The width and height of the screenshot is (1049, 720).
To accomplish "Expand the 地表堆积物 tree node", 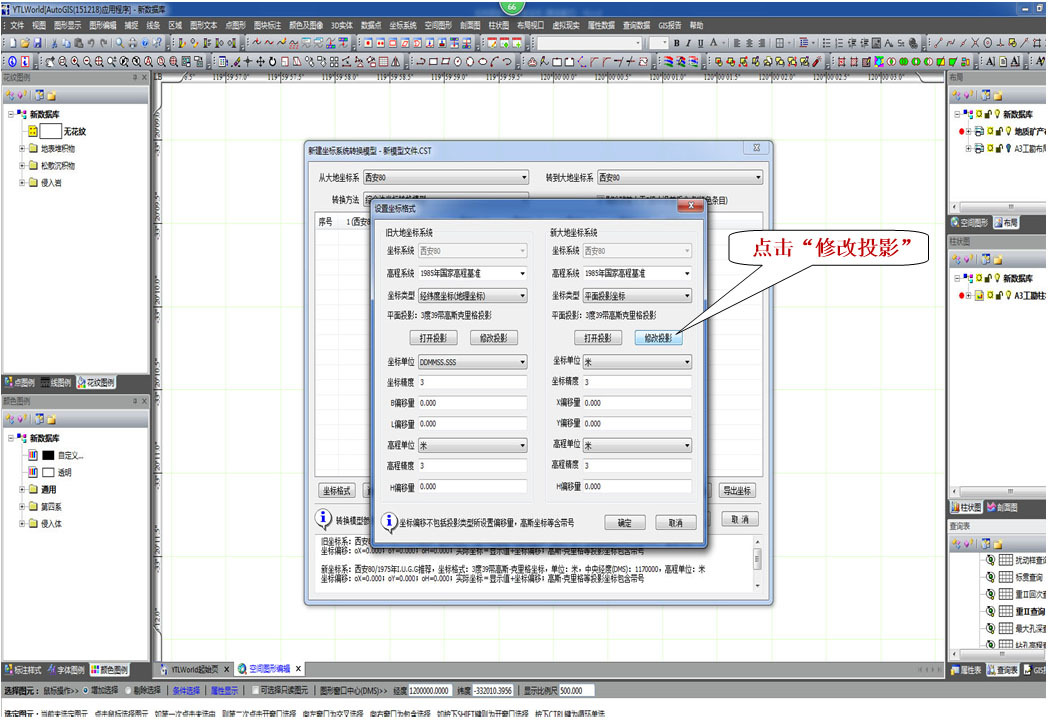I will coord(22,148).
